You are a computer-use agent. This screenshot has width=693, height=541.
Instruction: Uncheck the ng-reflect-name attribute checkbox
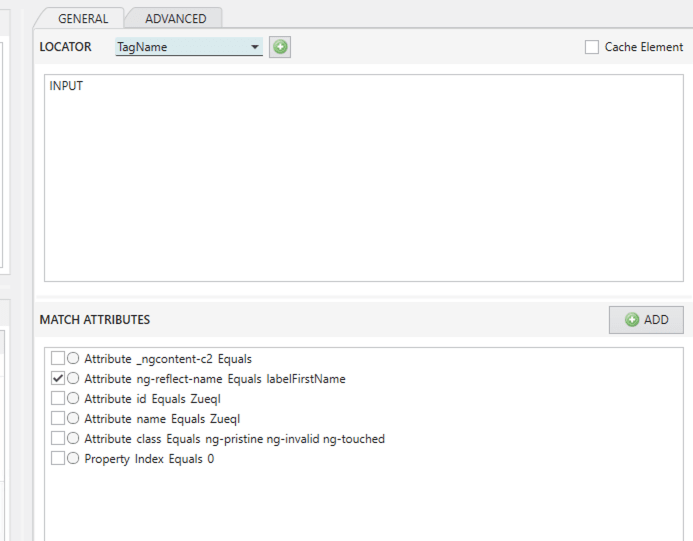pos(58,378)
